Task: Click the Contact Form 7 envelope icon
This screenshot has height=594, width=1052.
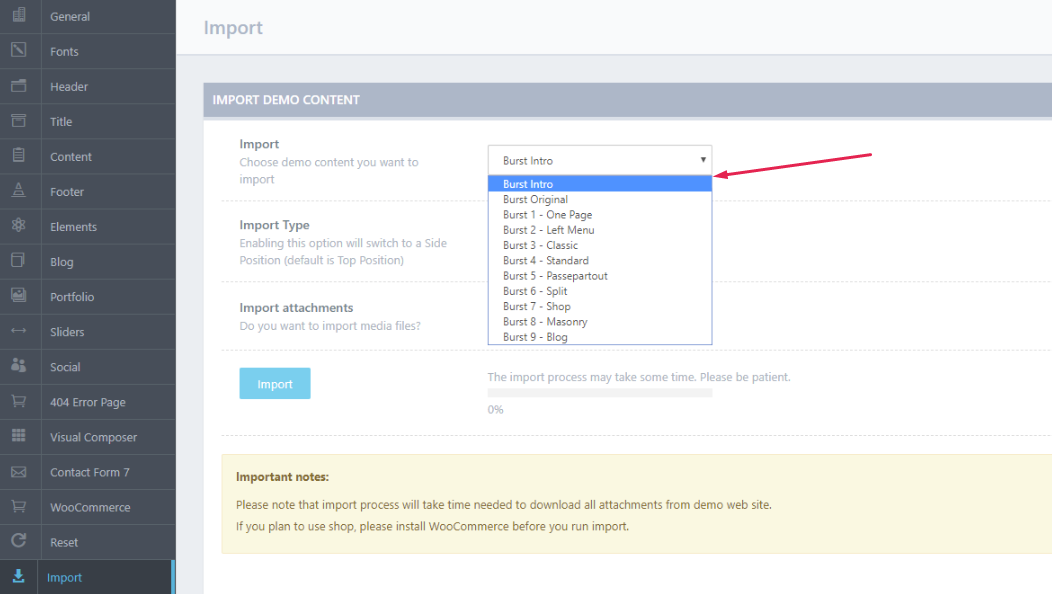Action: 18,472
